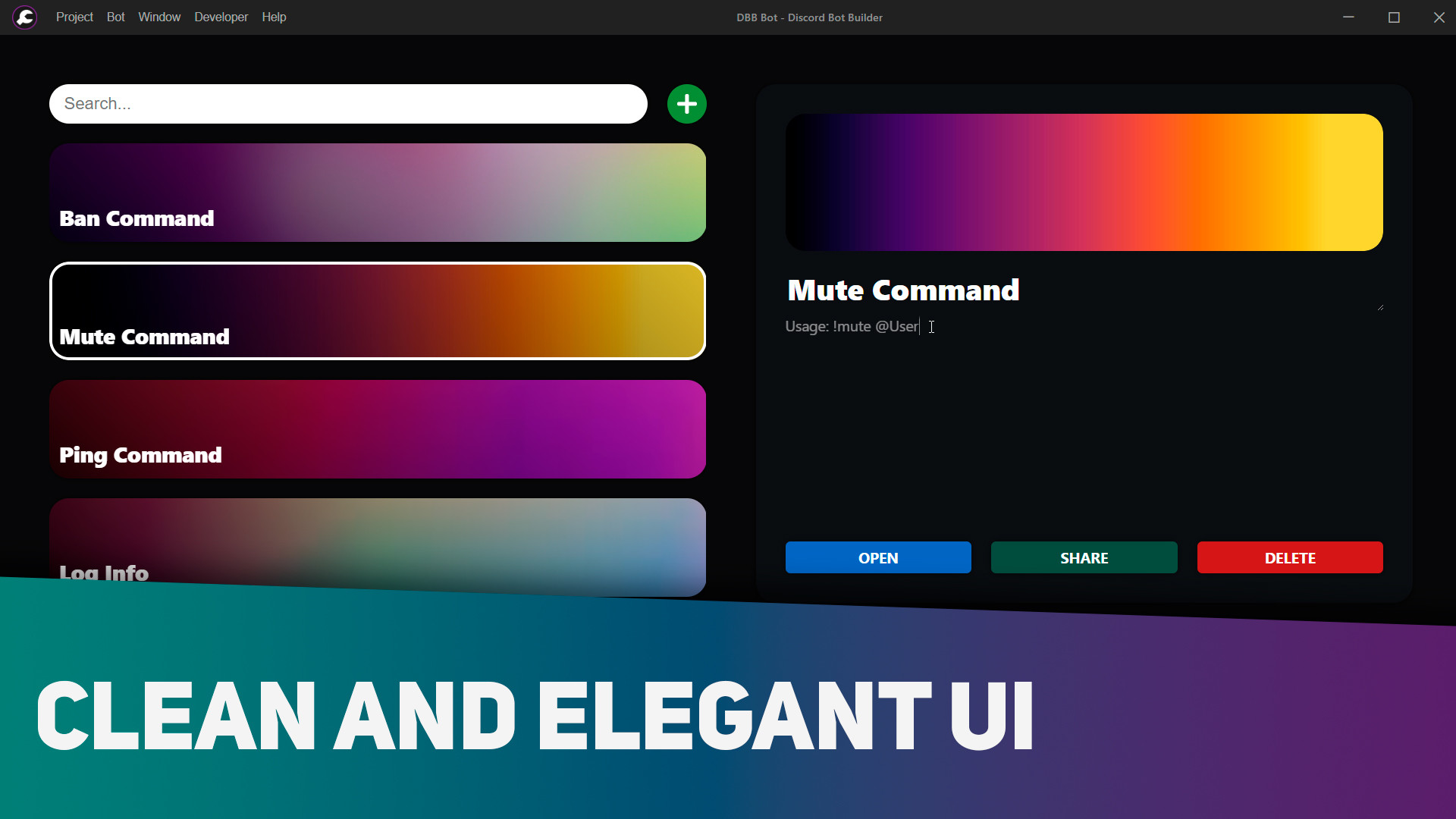Click the Help menu item
Image resolution: width=1456 pixels, height=819 pixels.
click(272, 17)
